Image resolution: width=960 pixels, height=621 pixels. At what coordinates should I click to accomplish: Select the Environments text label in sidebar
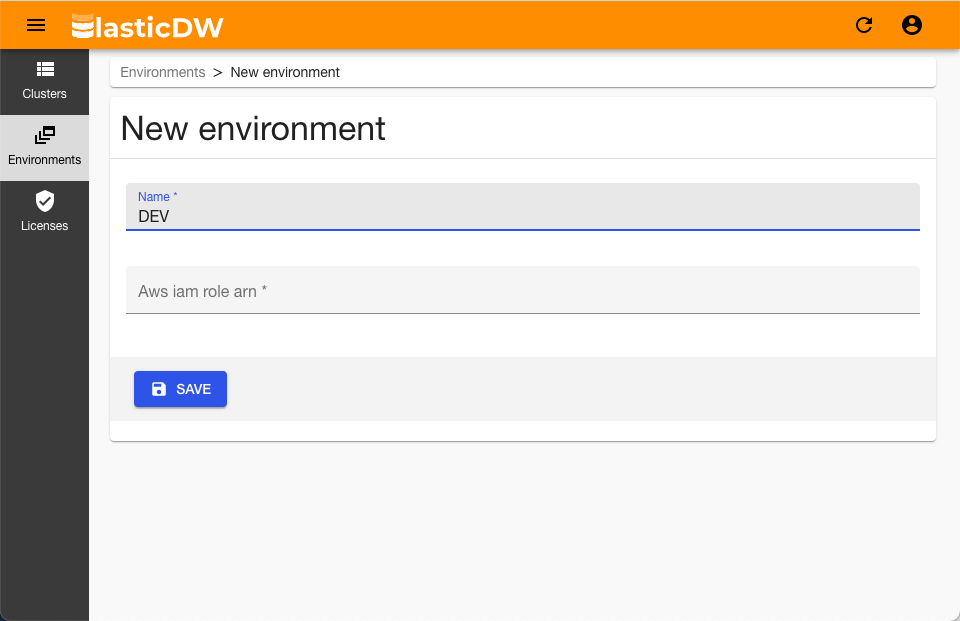pos(45,160)
